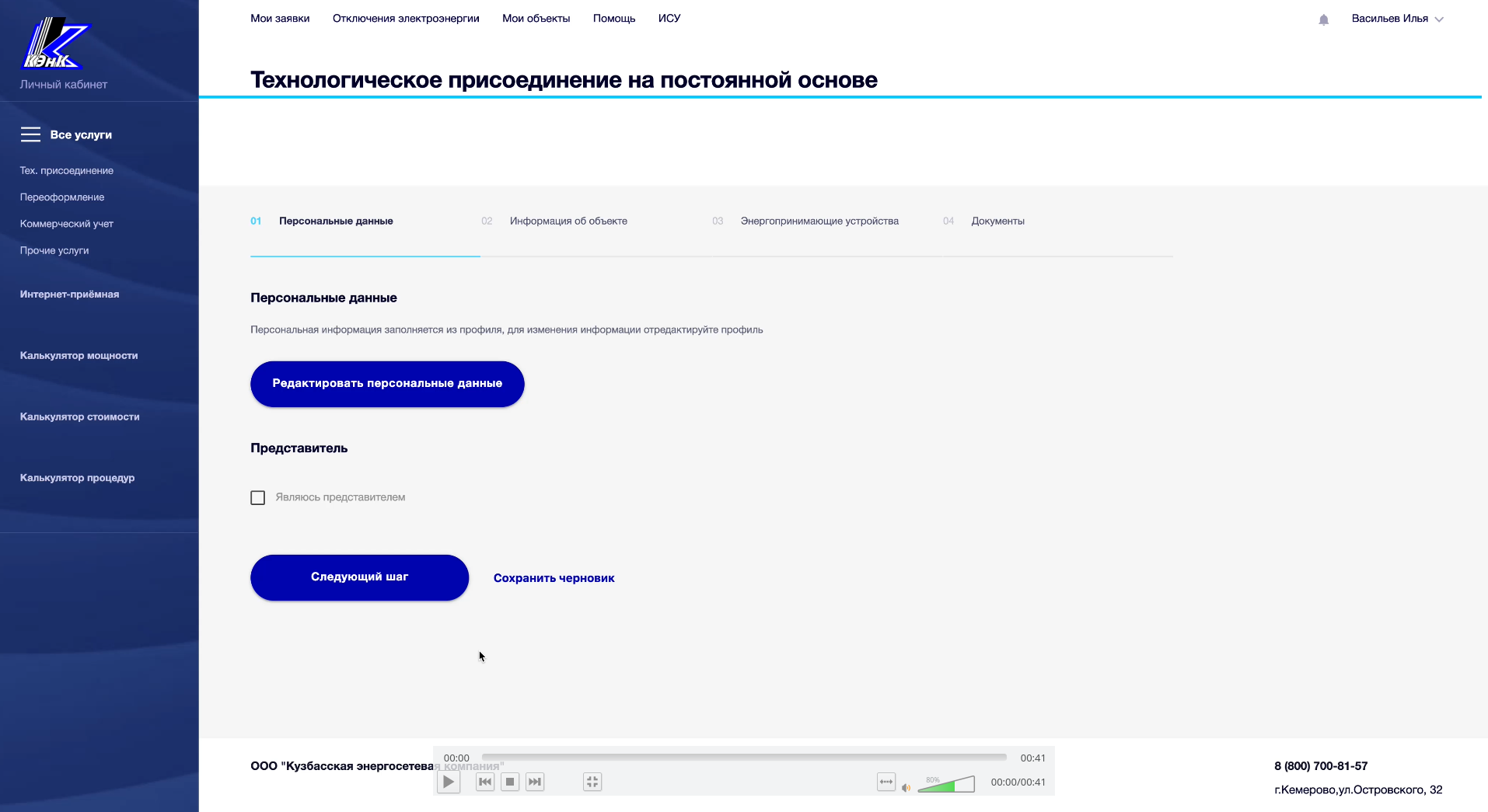Click phone number 8 (800) 700-81-57

click(x=1321, y=766)
